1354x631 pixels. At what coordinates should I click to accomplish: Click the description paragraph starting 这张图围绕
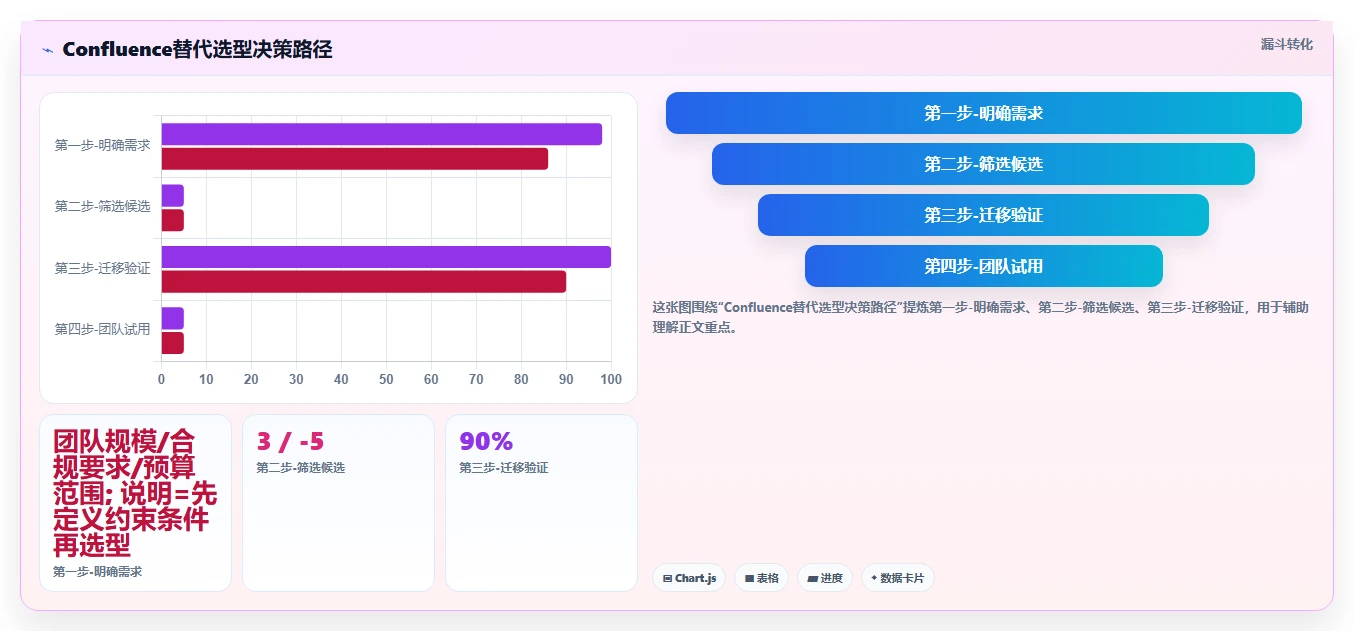click(980, 317)
